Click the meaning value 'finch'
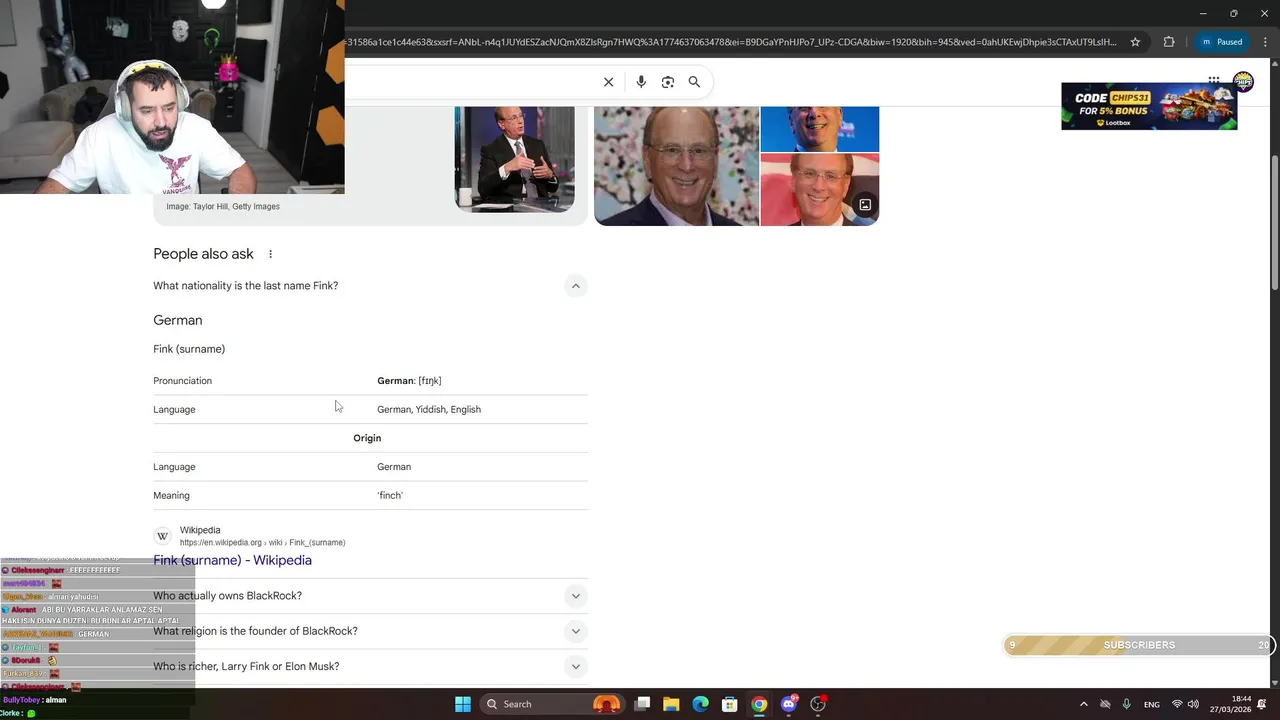This screenshot has width=1280, height=720. [x=390, y=496]
